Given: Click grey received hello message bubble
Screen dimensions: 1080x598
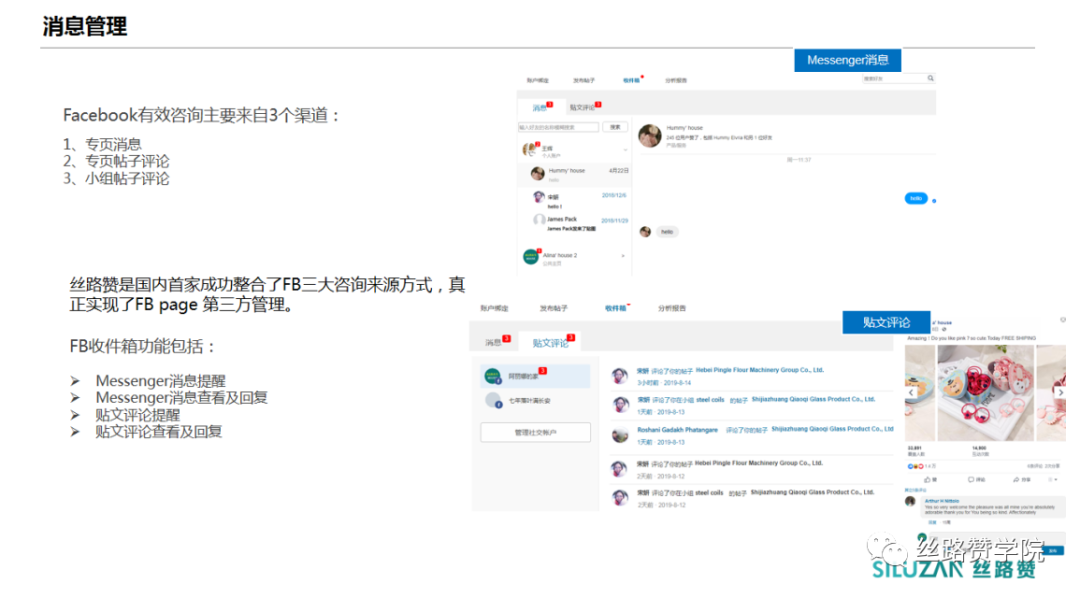Looking at the screenshot, I should pyautogui.click(x=667, y=232).
